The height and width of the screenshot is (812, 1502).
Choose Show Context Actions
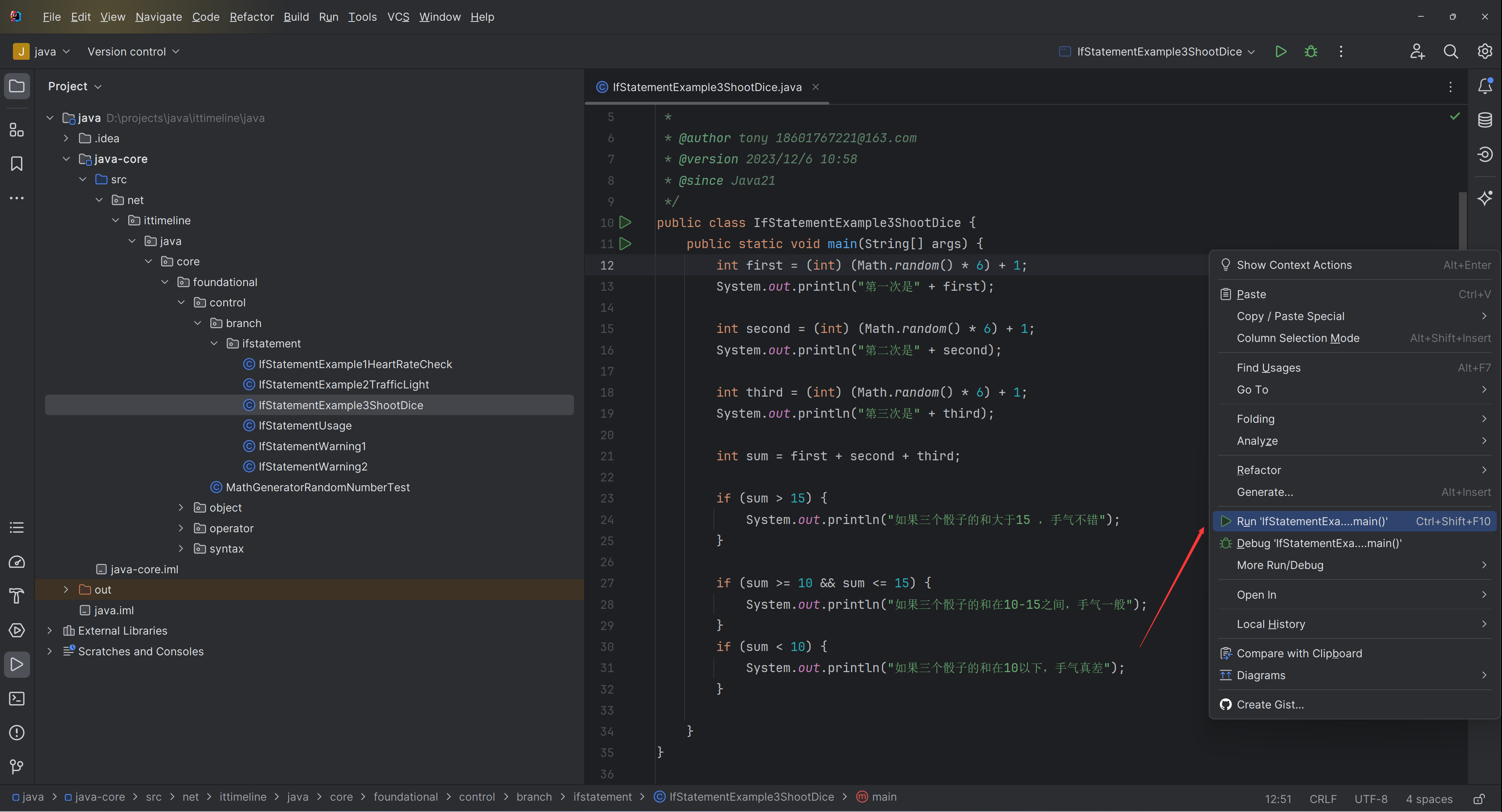coord(1354,265)
